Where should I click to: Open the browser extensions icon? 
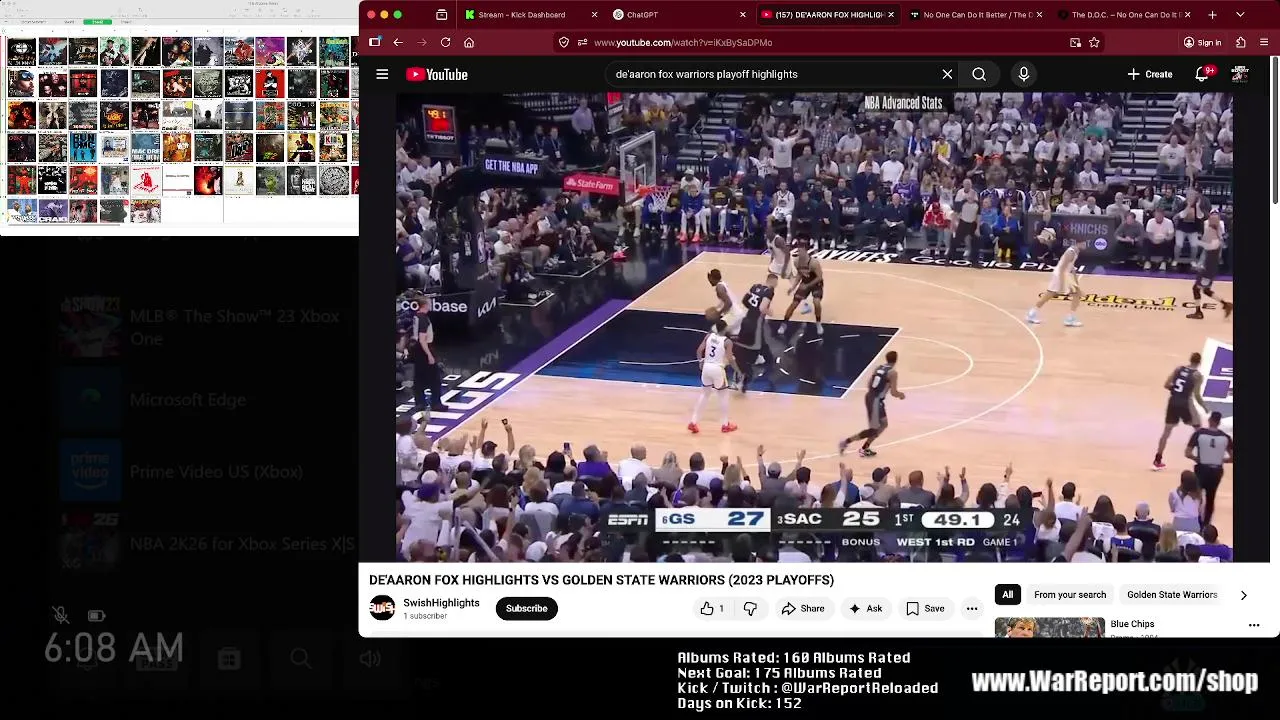(1241, 42)
